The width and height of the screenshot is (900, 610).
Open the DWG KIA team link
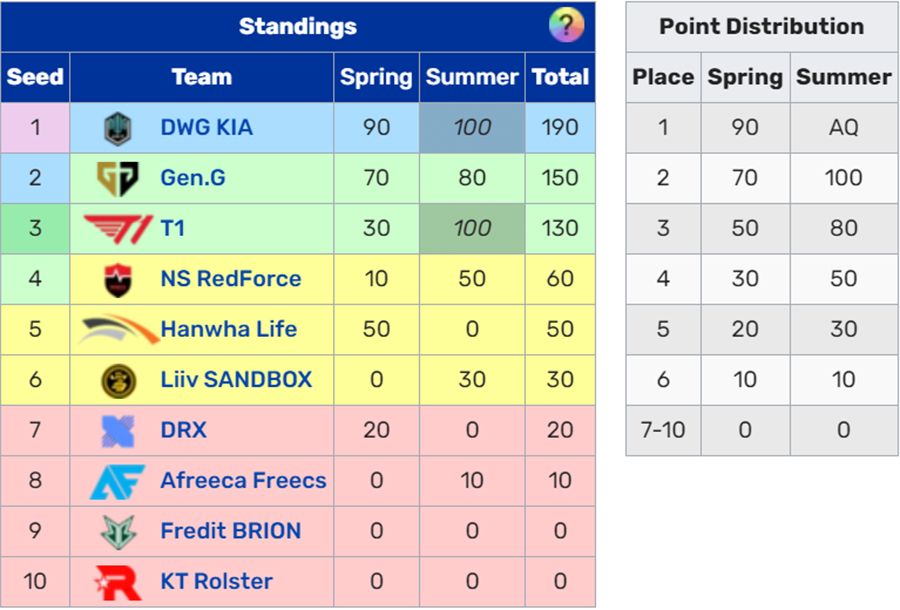point(207,127)
